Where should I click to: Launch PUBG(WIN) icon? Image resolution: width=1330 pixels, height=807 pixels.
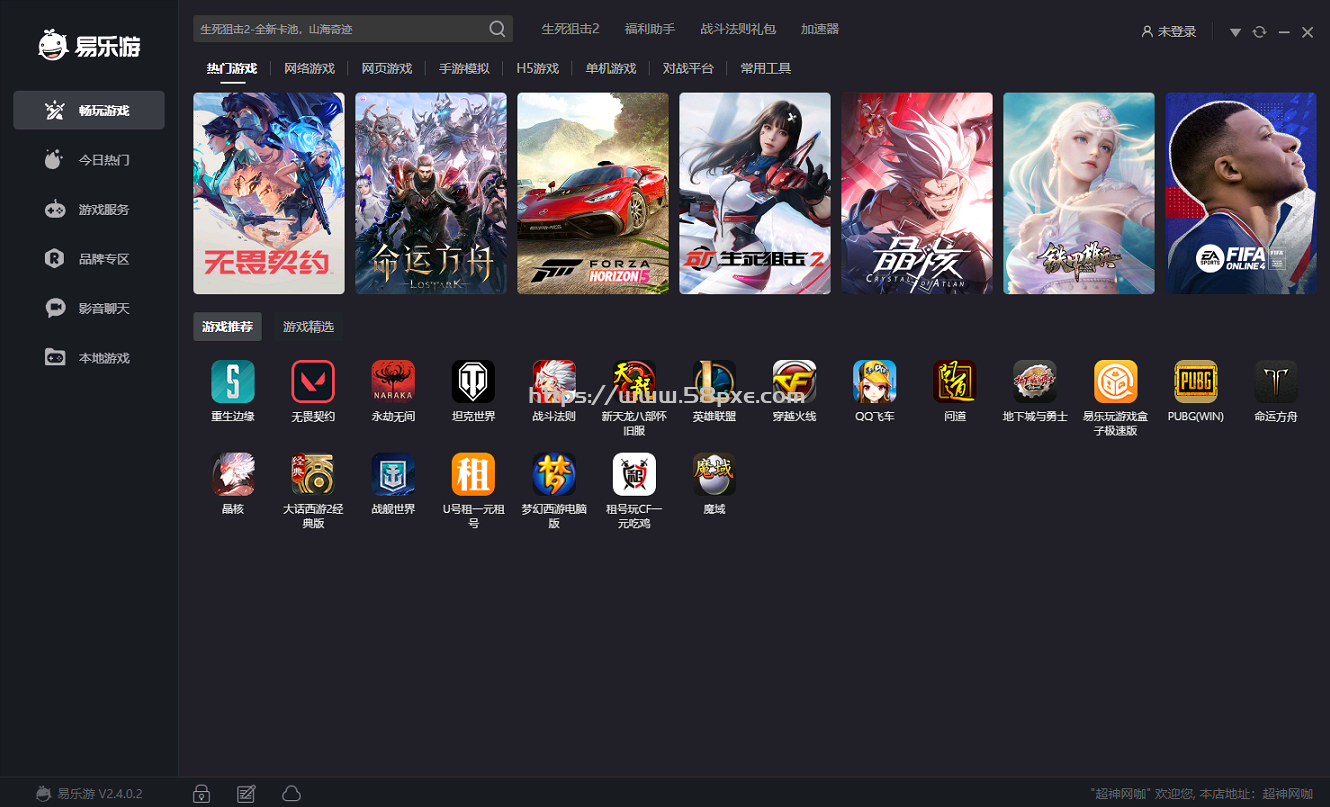point(1196,382)
